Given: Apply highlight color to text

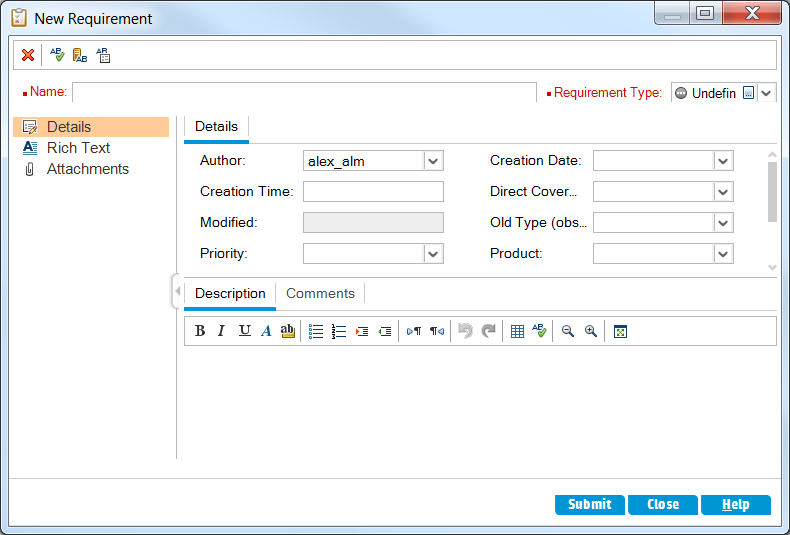Looking at the screenshot, I should coord(288,331).
